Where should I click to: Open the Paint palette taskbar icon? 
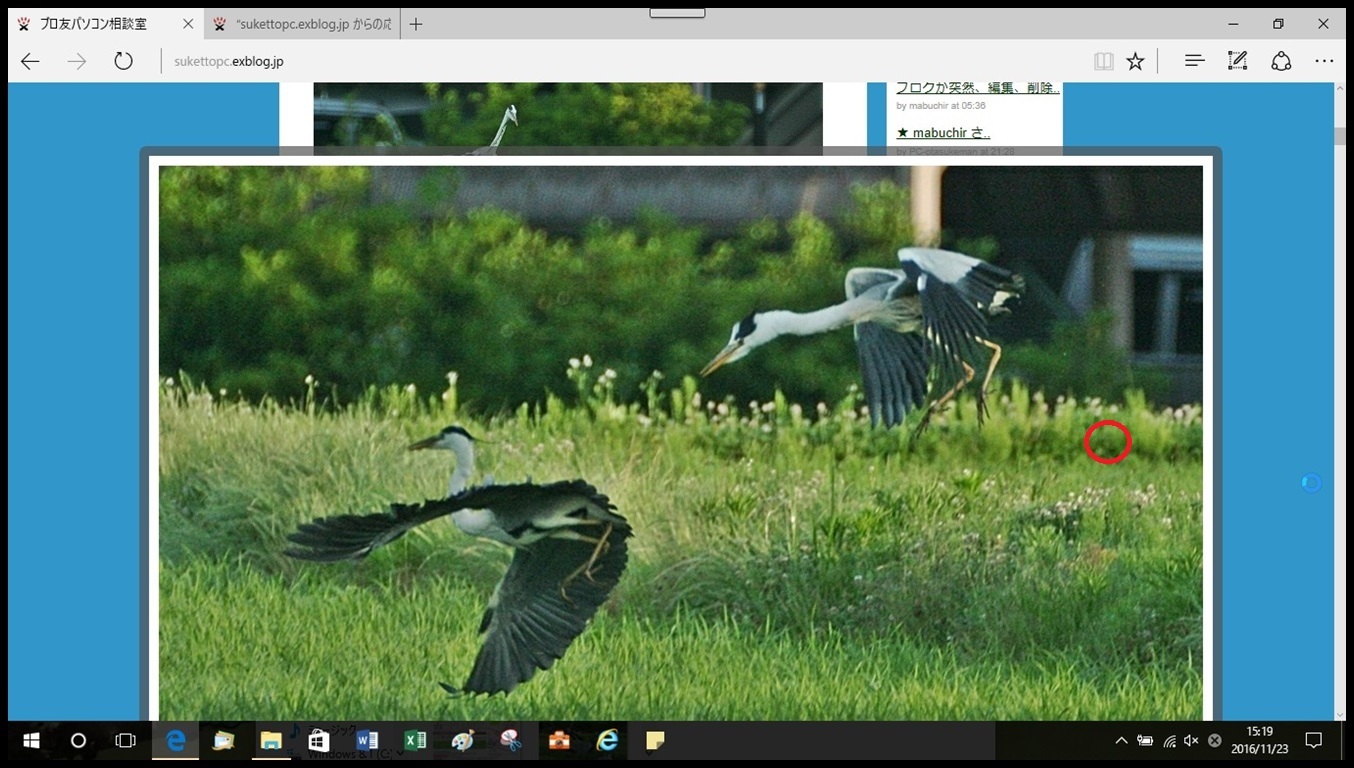[x=463, y=741]
